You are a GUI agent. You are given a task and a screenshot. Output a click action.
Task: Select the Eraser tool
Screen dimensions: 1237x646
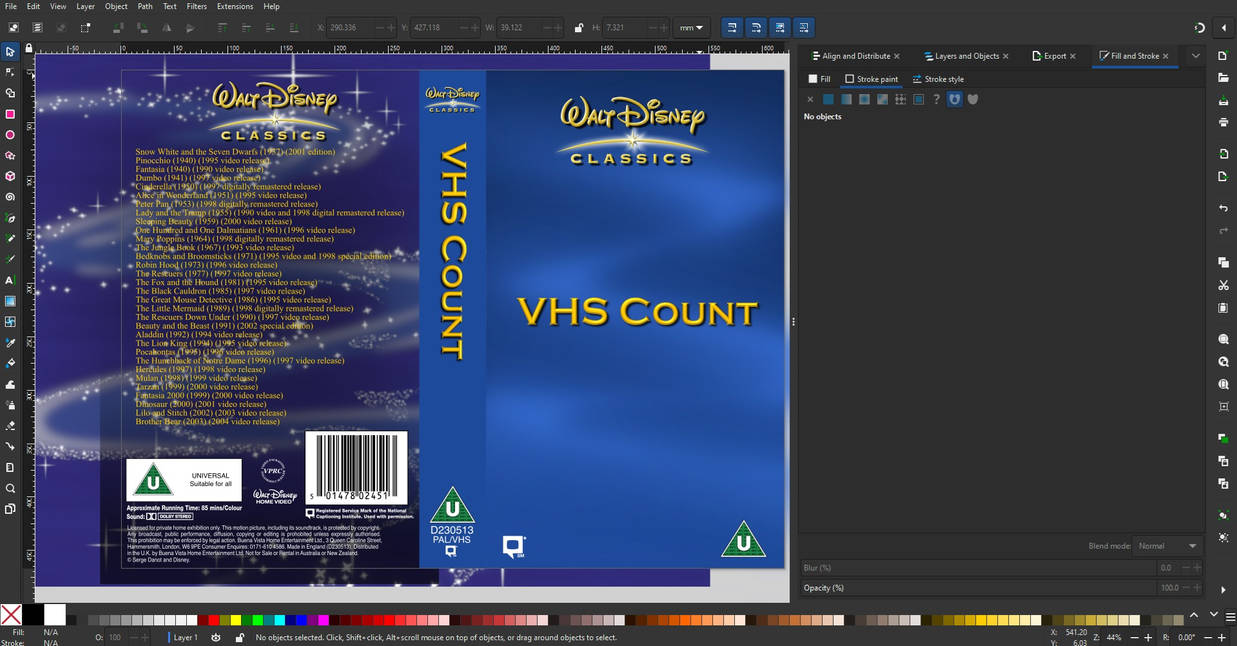(10, 426)
